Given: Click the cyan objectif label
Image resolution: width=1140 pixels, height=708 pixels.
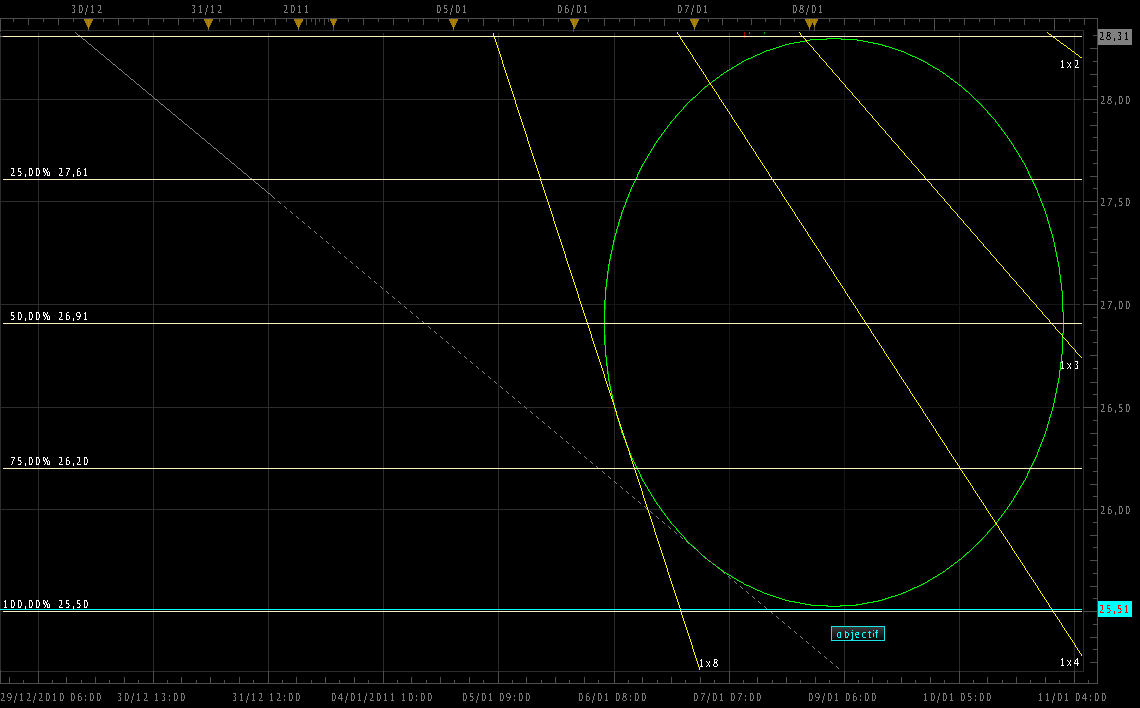Looking at the screenshot, I should 858,634.
